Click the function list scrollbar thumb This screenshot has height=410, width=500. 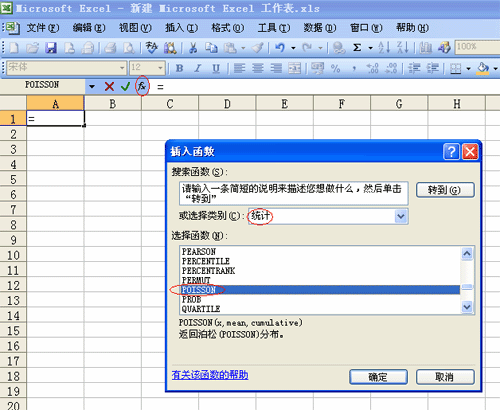[x=467, y=287]
